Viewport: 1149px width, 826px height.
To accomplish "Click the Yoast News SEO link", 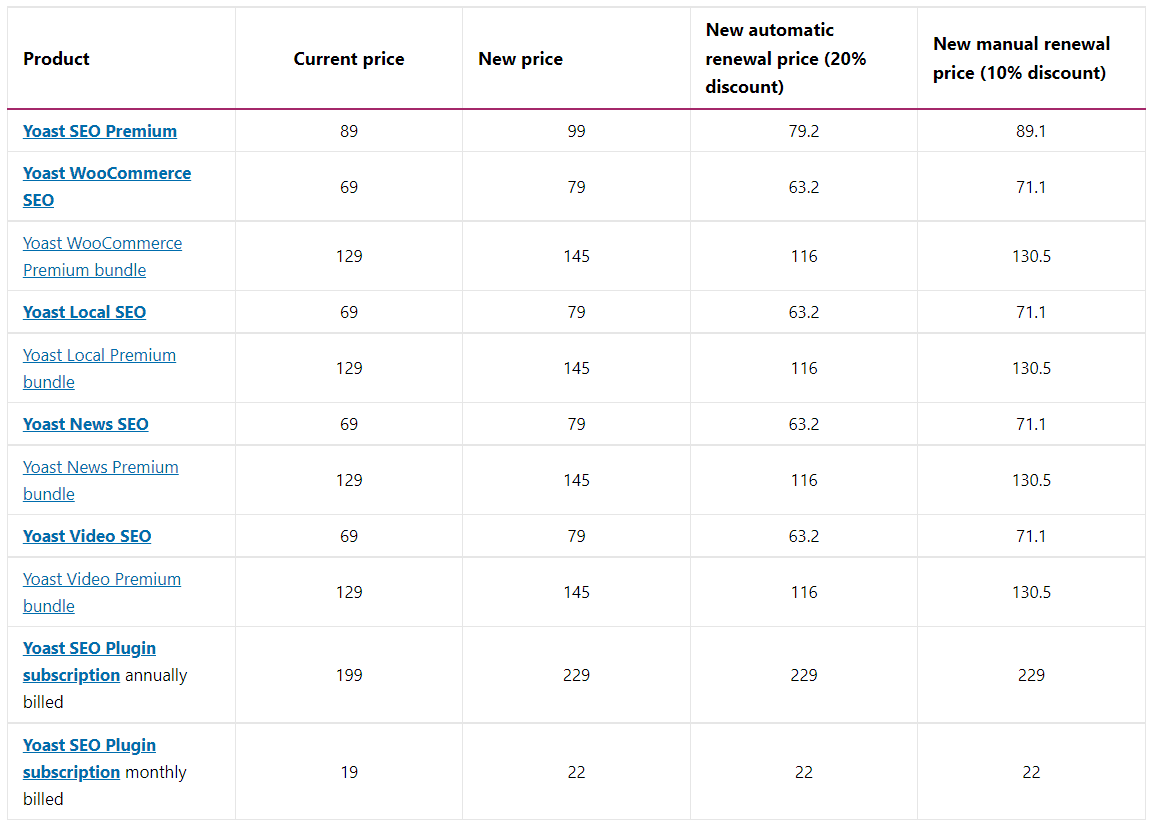I will coord(86,424).
